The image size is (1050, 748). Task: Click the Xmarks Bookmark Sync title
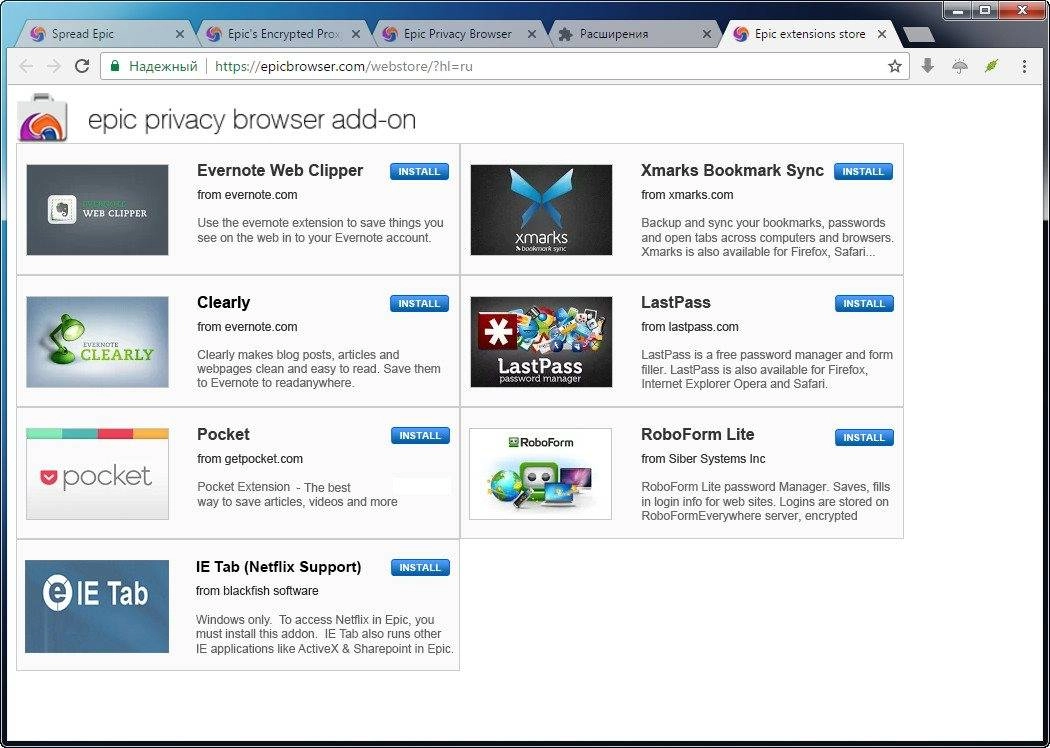(732, 170)
